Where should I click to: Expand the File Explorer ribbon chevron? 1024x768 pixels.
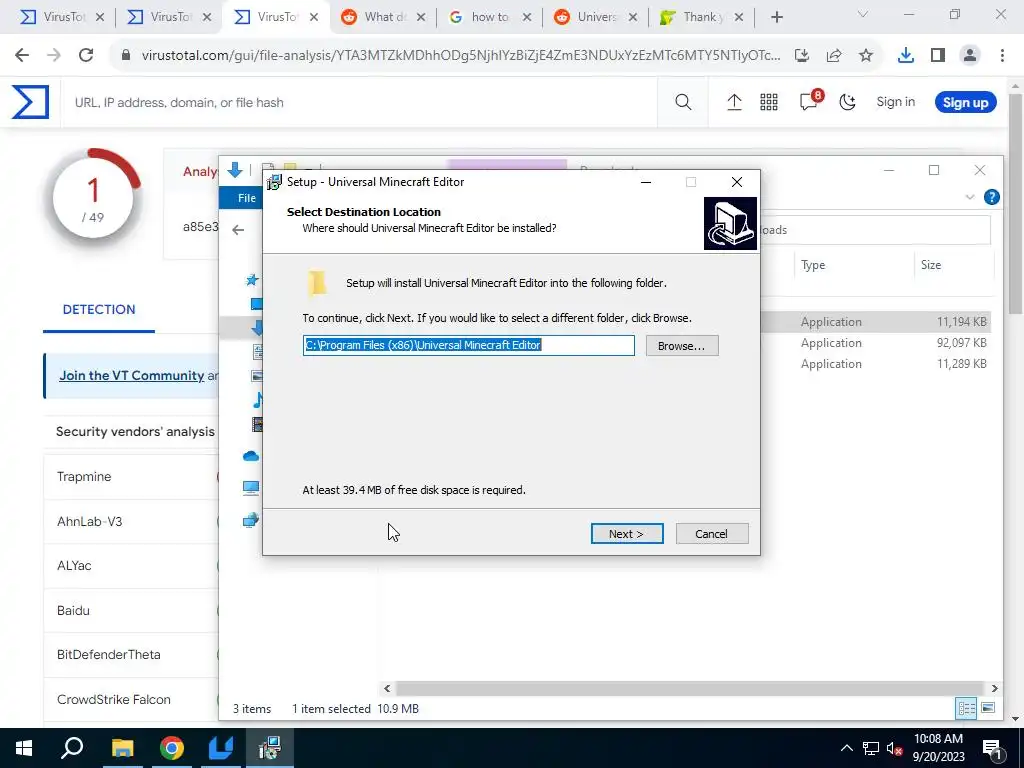point(970,197)
